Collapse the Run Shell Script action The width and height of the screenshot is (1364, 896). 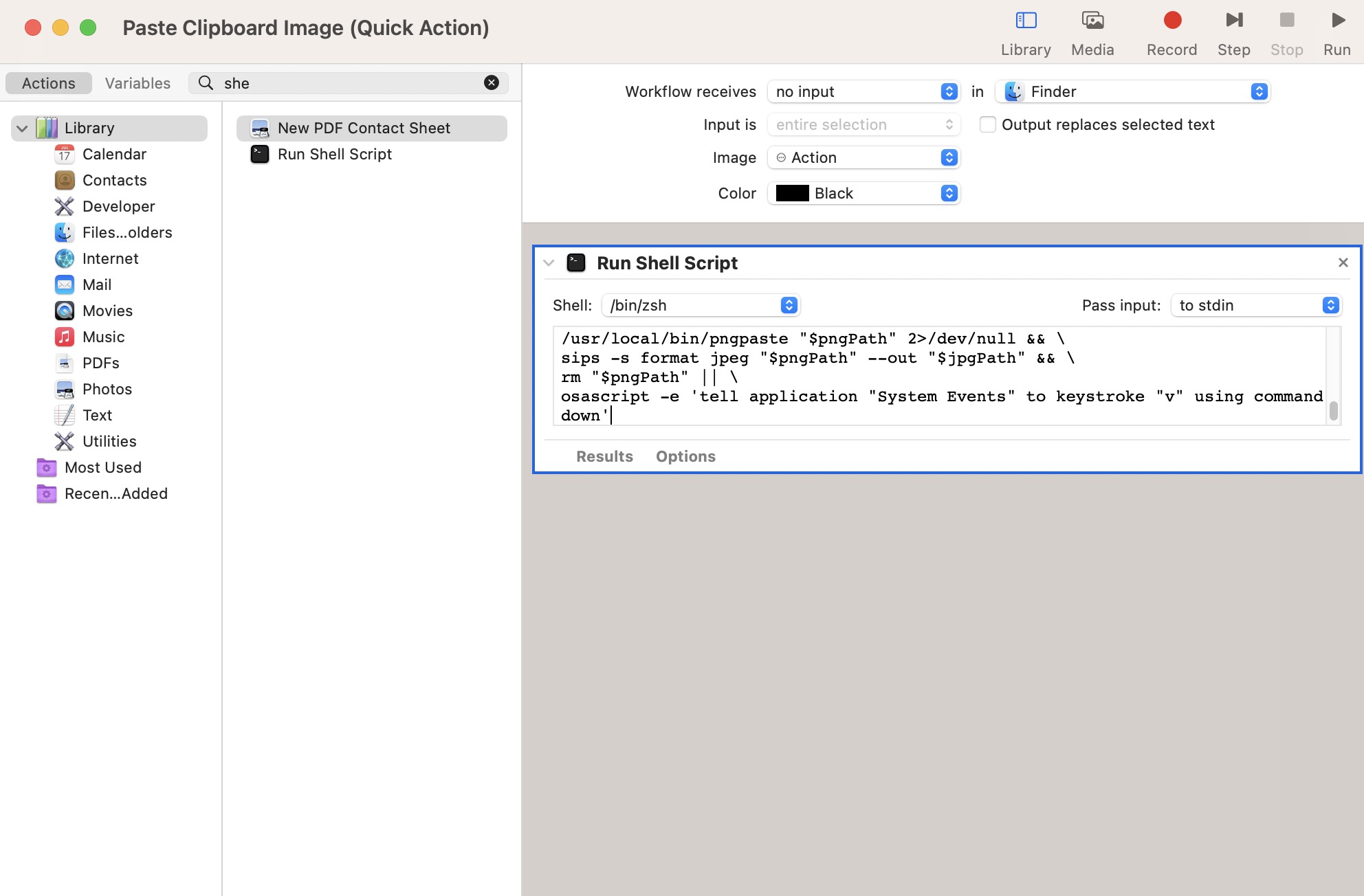point(548,262)
